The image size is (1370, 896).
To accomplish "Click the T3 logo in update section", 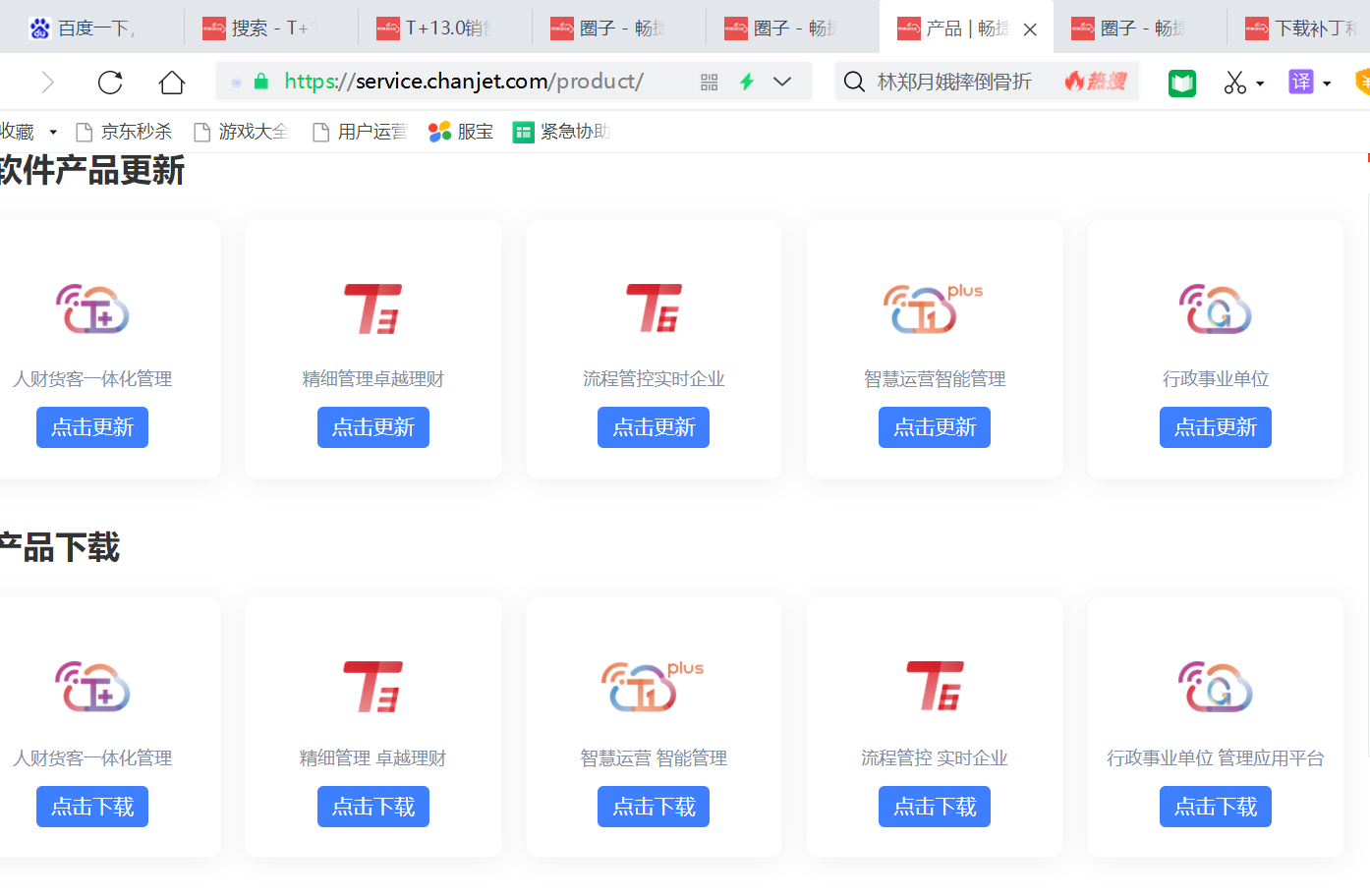I will pyautogui.click(x=373, y=308).
